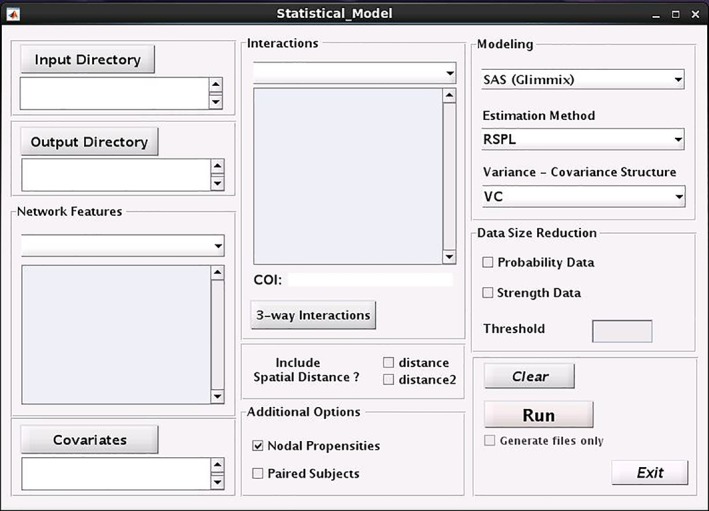Enable Generate files only checkbox

[x=489, y=440]
